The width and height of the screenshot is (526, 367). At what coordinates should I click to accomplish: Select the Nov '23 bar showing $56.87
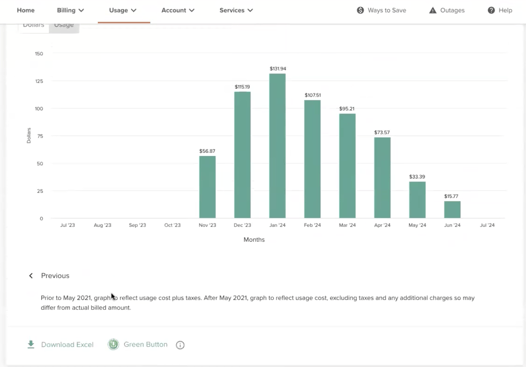[207, 187]
